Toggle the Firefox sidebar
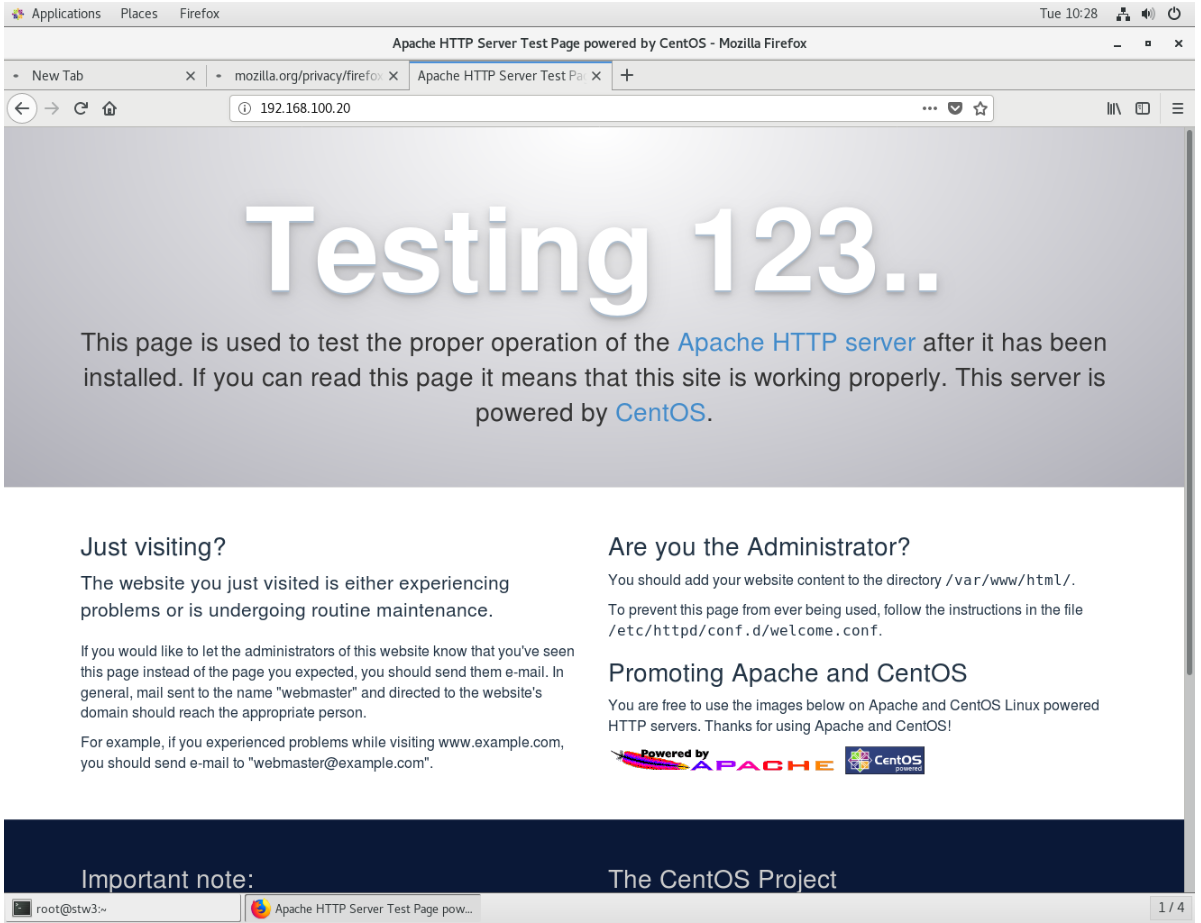 [x=1142, y=108]
